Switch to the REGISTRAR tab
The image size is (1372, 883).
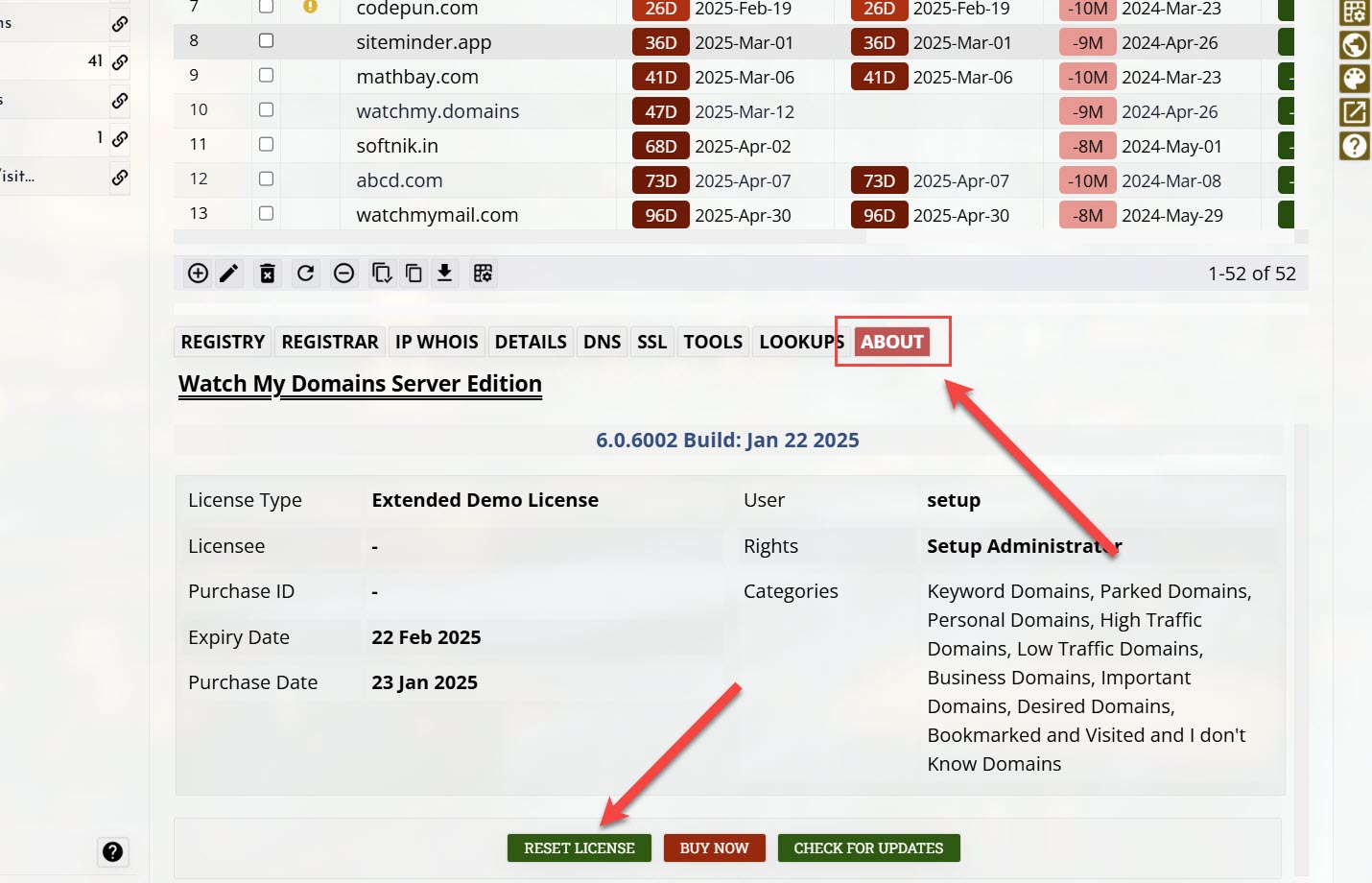point(330,342)
